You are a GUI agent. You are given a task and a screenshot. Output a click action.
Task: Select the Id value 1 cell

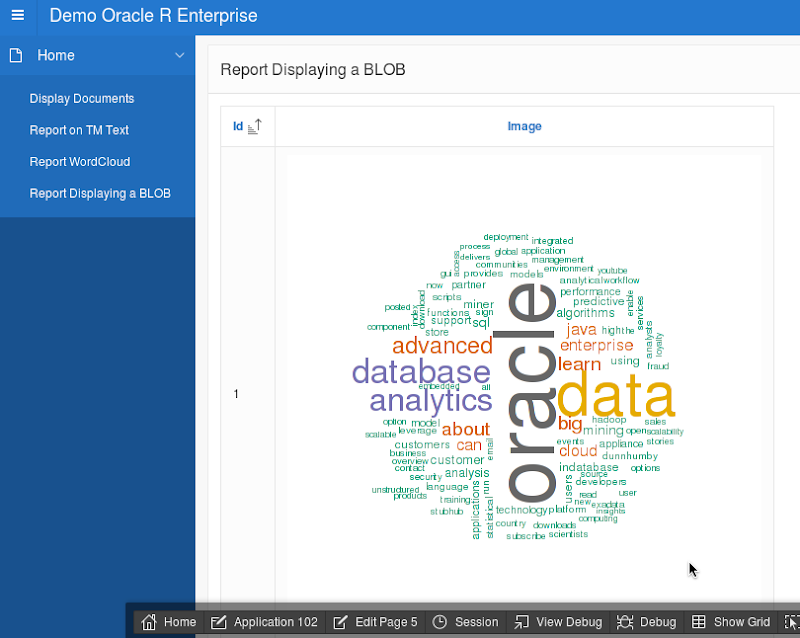coord(236,394)
